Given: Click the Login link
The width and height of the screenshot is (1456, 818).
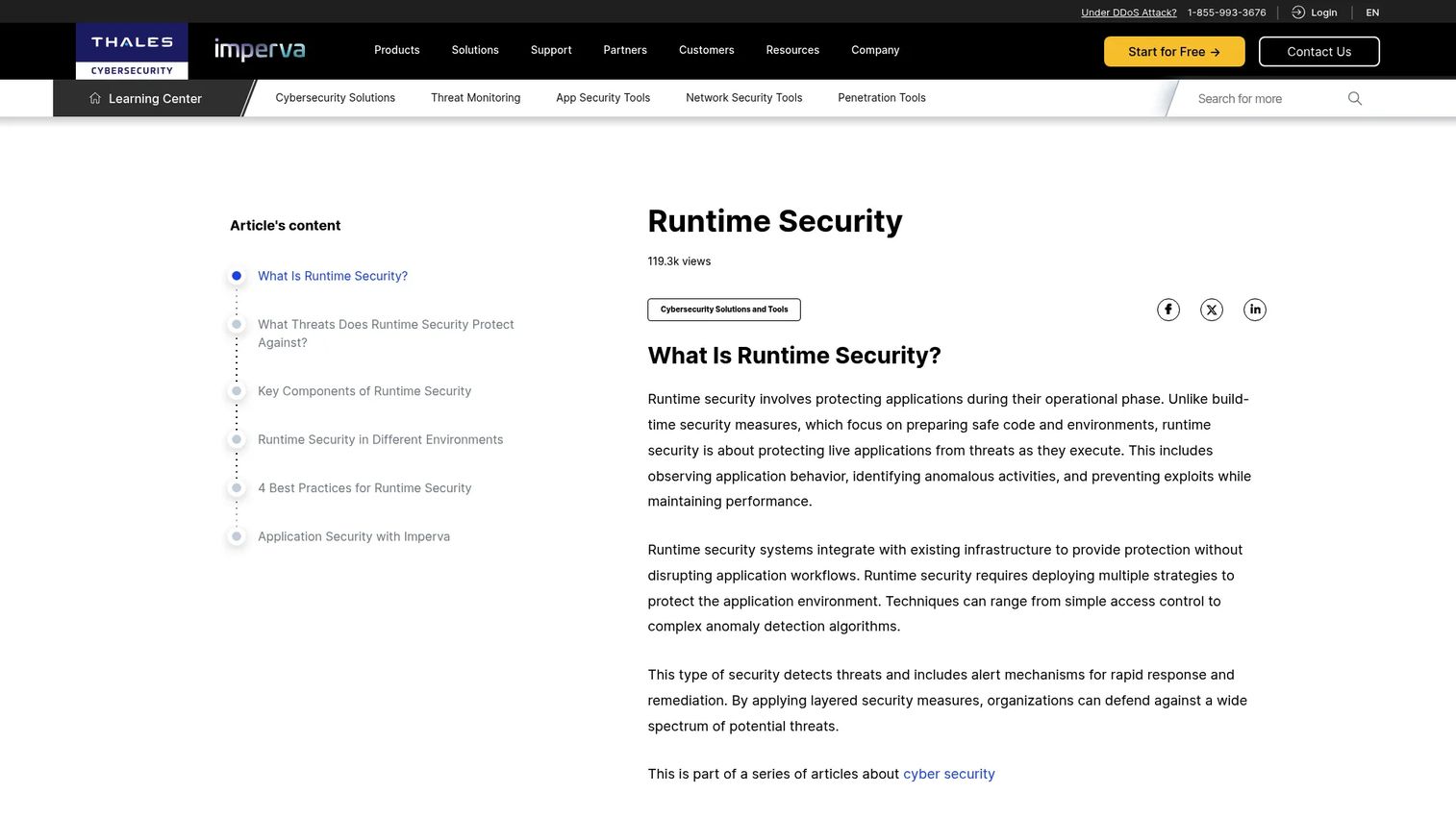Looking at the screenshot, I should [x=1324, y=12].
